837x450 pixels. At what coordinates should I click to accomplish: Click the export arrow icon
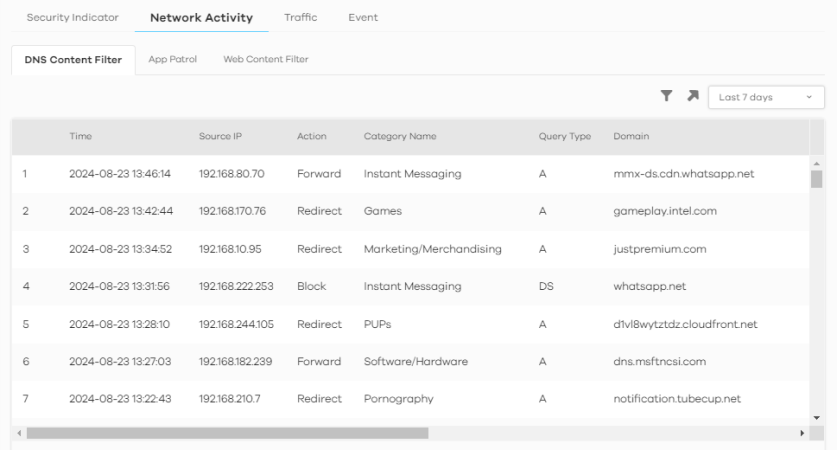(690, 96)
